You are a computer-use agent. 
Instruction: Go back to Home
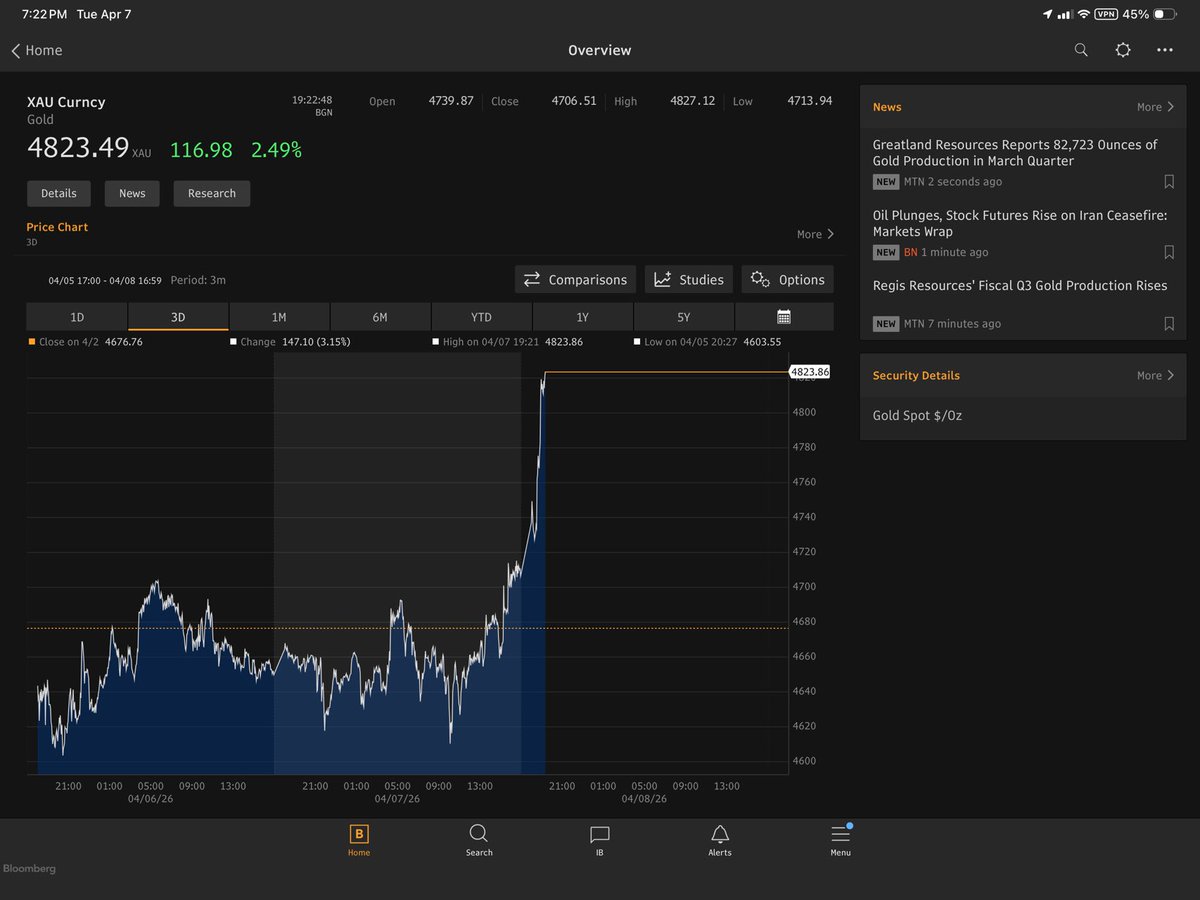coord(37,50)
